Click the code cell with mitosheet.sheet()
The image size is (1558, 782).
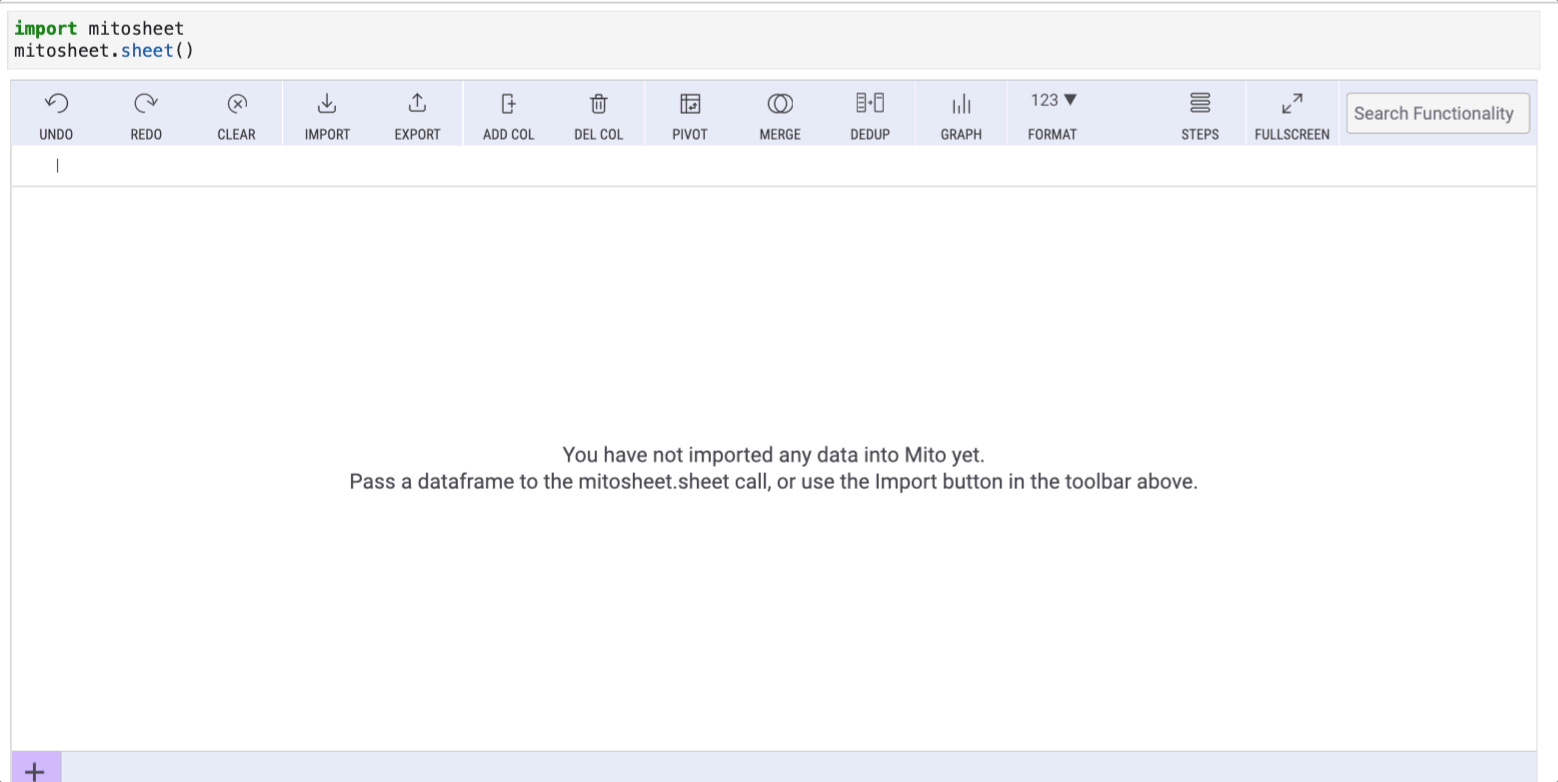774,40
